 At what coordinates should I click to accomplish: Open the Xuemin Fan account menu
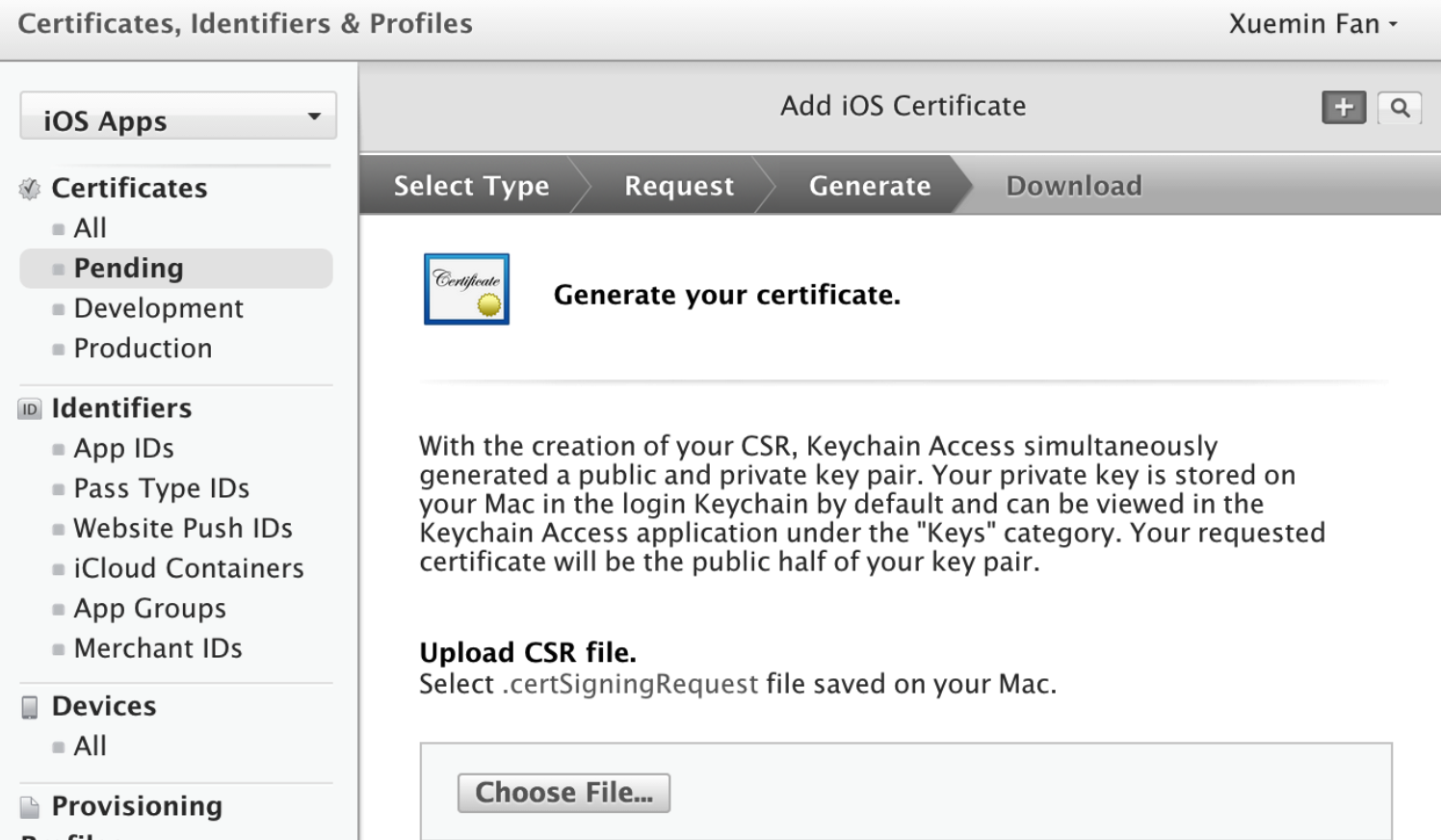(x=1312, y=24)
